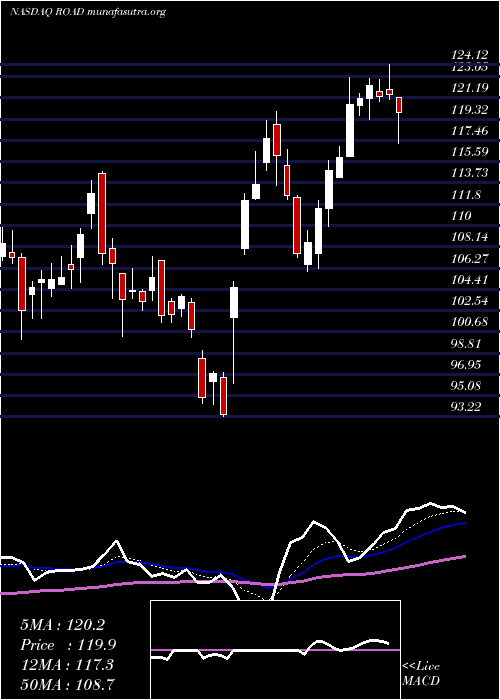Click the <<Live MACD label

tap(421, 673)
